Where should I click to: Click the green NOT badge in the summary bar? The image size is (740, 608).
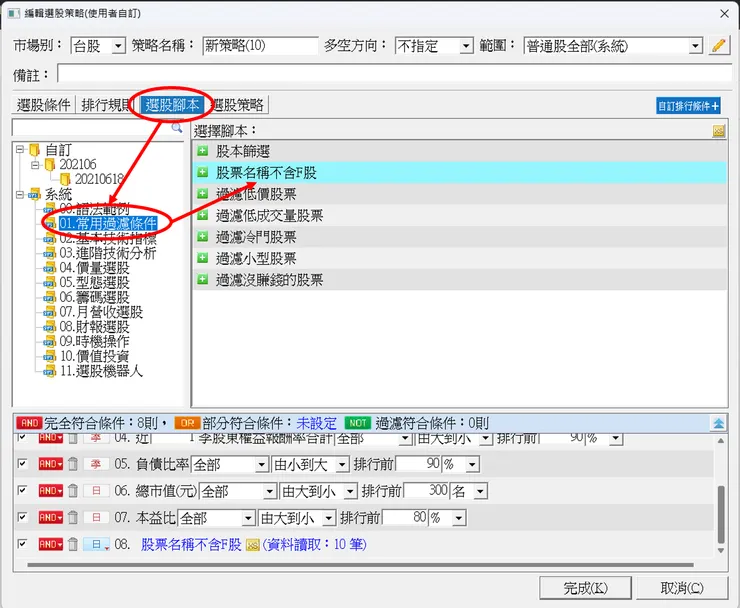pyautogui.click(x=358, y=423)
